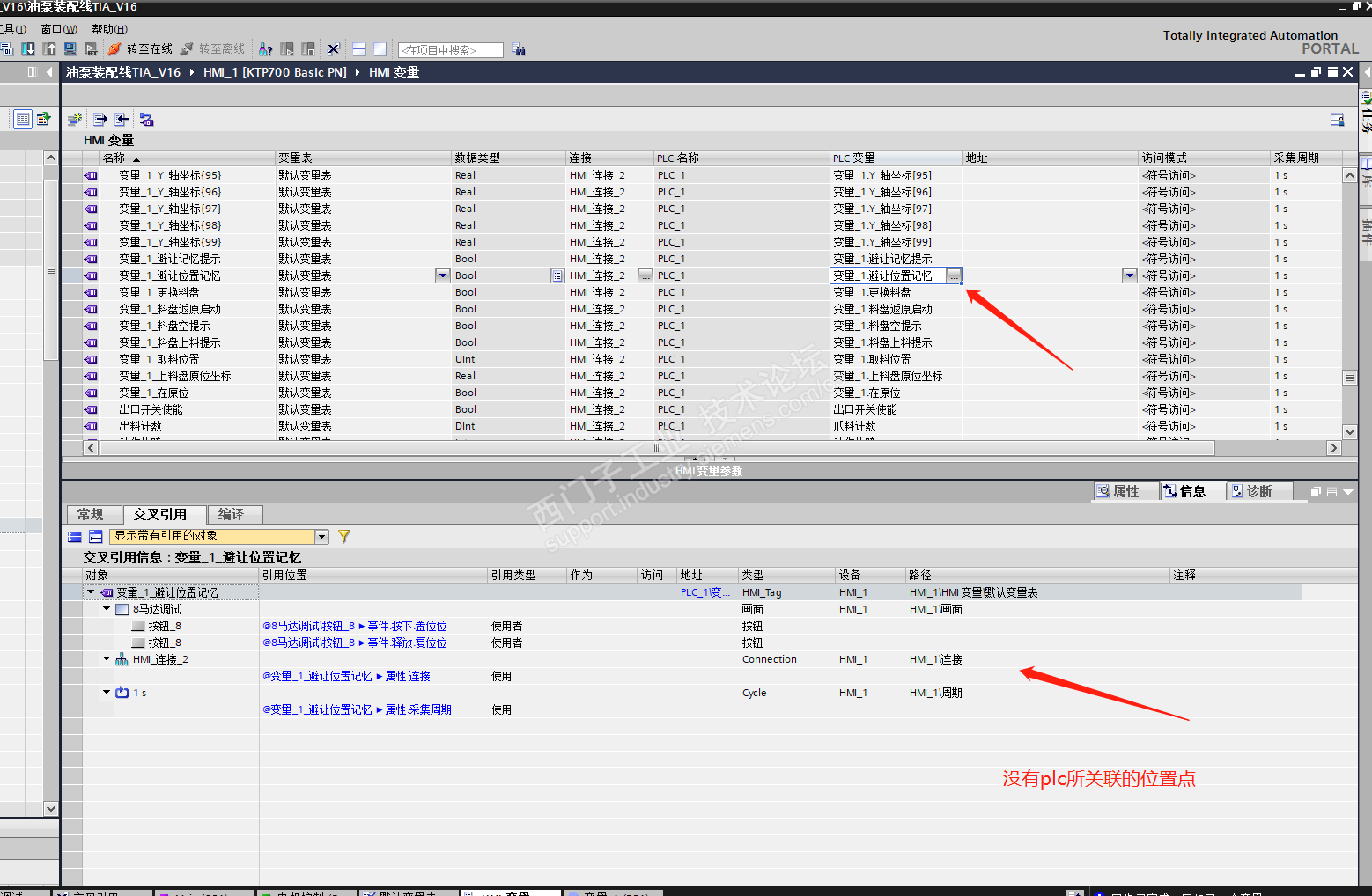Click the float inspector window icon

tap(1316, 492)
